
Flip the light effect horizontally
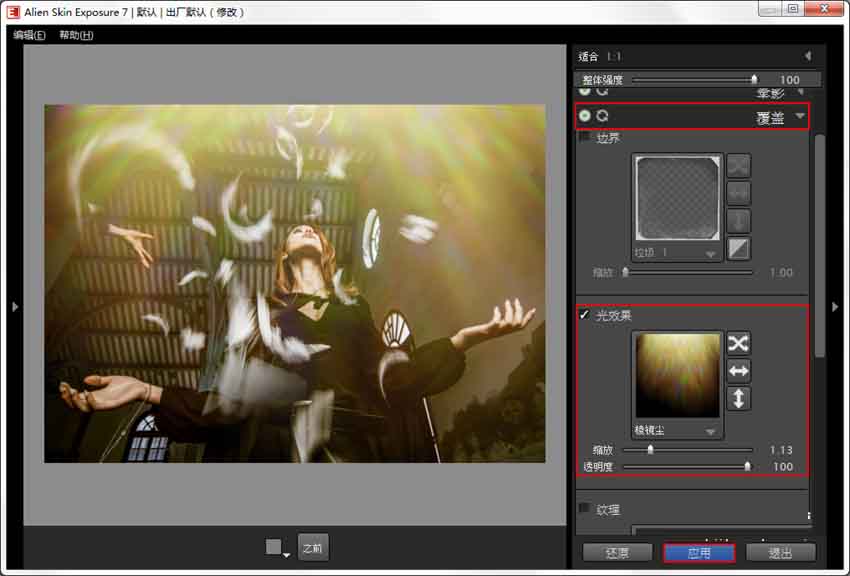coord(738,371)
